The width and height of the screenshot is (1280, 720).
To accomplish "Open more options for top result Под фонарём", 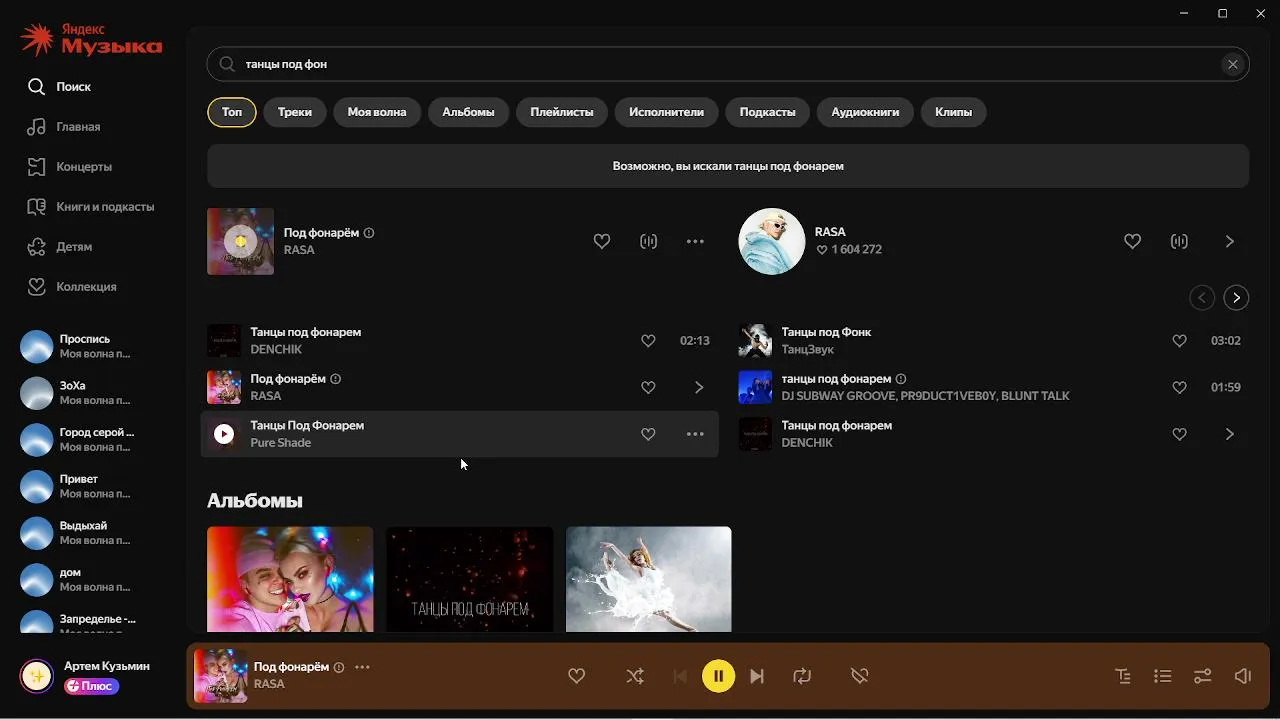I will click(x=696, y=241).
